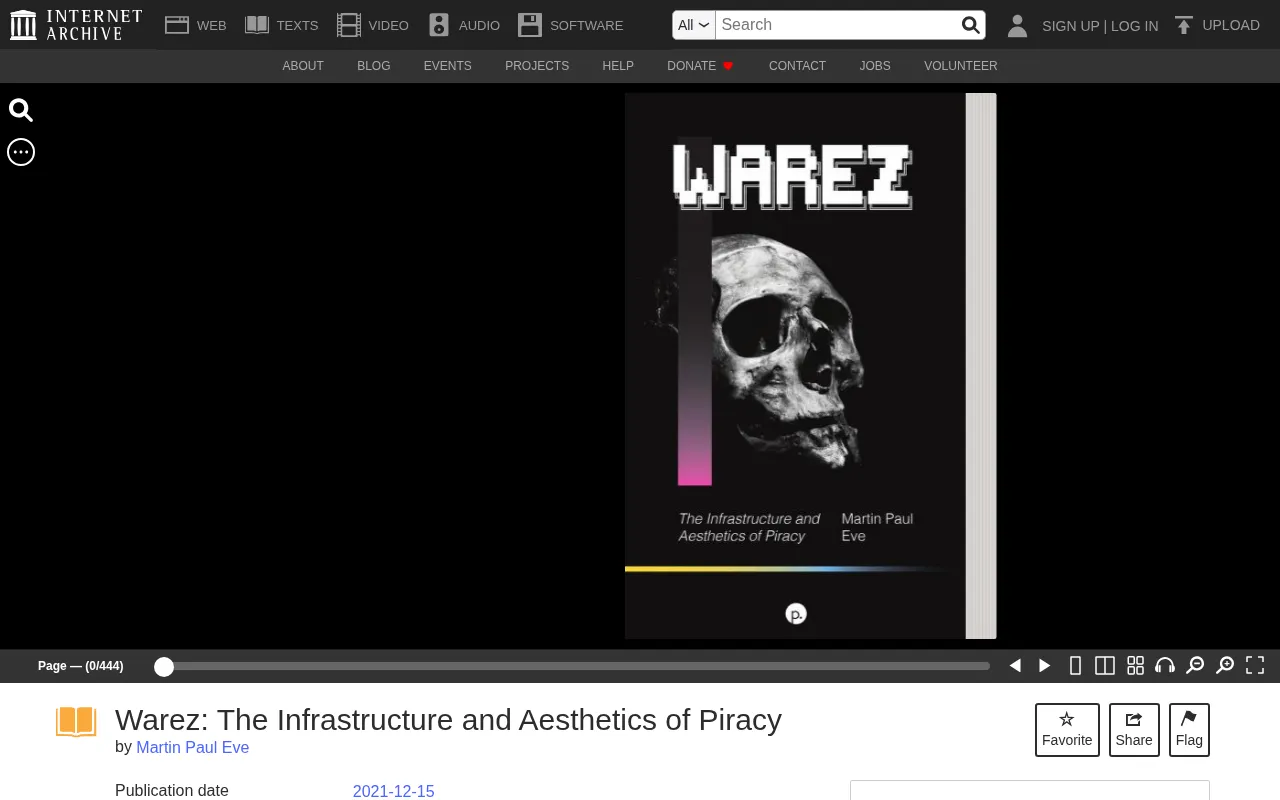Expand the All search-scope dropdown

tap(694, 25)
